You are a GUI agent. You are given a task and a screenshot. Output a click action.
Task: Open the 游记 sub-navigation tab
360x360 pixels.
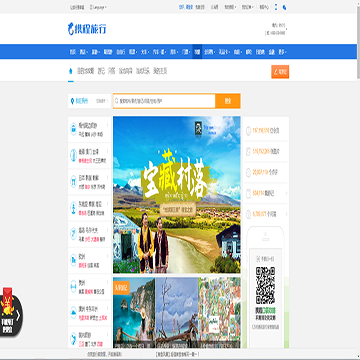coord(101,71)
